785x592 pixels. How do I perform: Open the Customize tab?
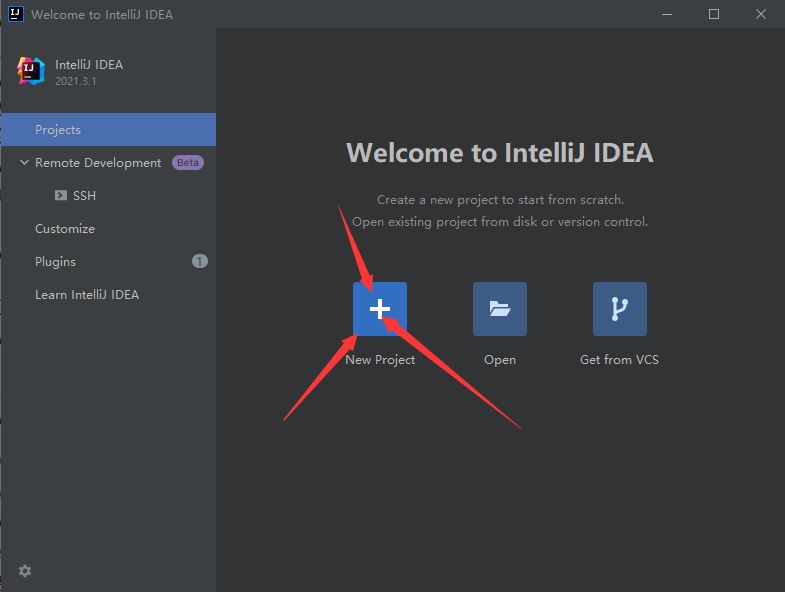tap(109, 228)
